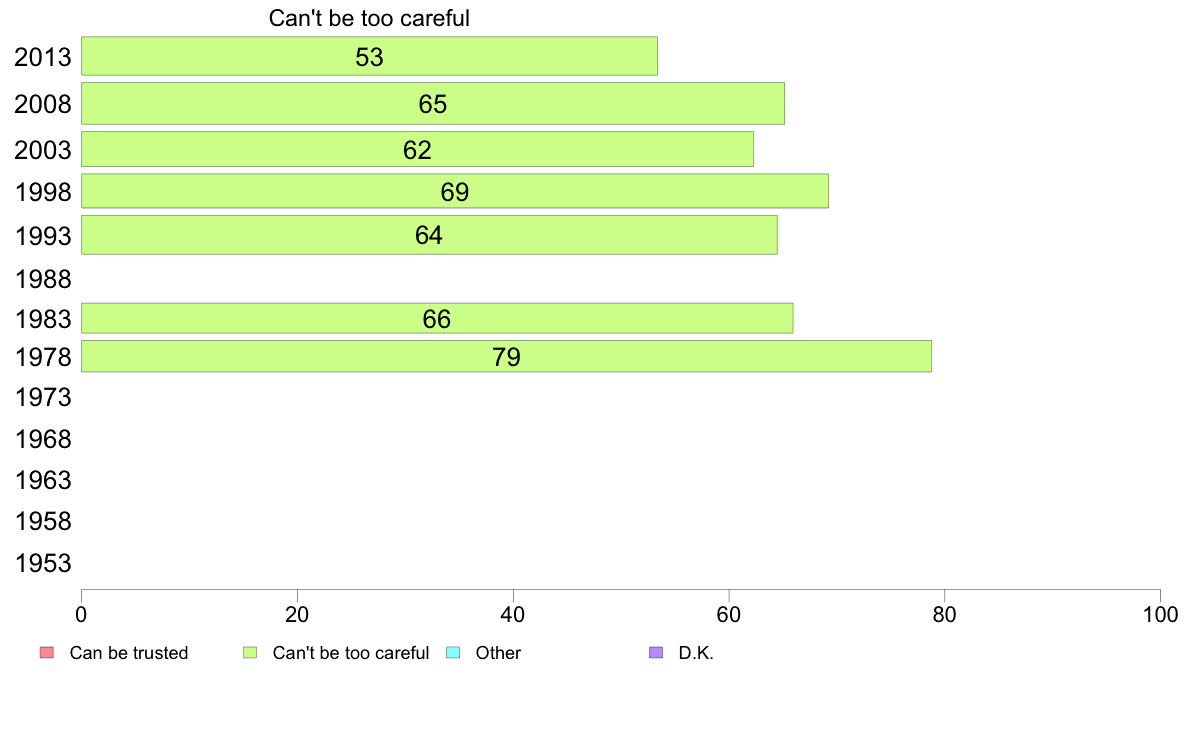Select the 1983 bar showing 66
1188x736 pixels.
(437, 318)
